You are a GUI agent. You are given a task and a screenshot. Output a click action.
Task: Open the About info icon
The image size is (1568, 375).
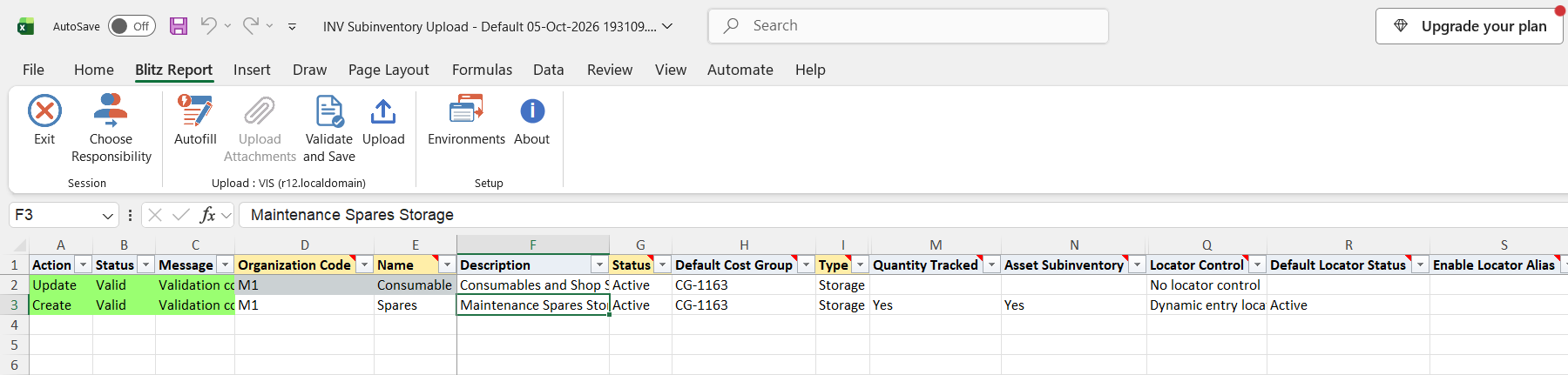point(532,111)
